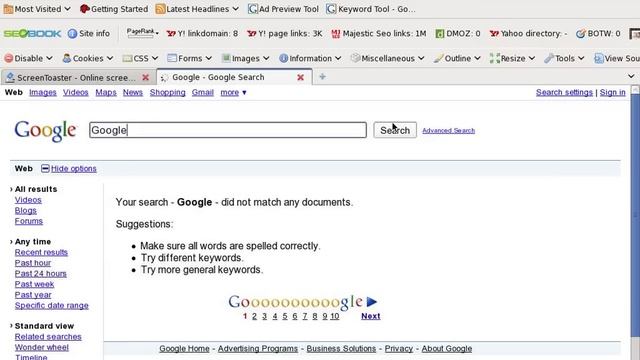
Task: Click the View Source toolbar item
Action: coord(617,58)
